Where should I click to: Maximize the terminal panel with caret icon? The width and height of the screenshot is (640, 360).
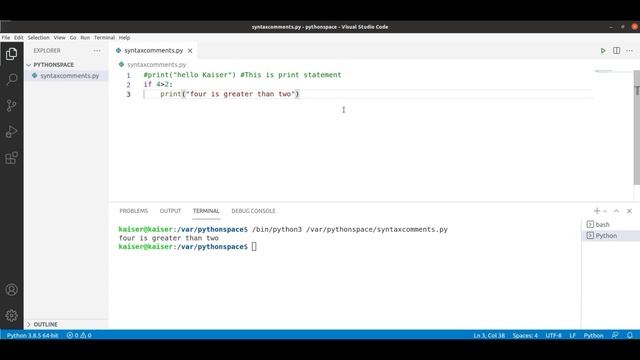click(x=616, y=211)
